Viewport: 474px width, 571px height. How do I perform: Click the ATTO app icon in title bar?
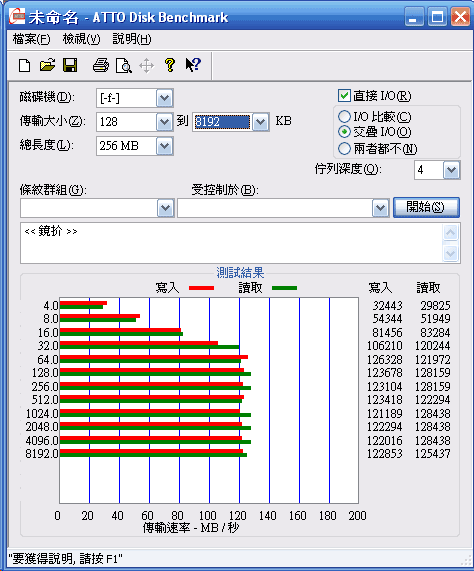tap(17, 16)
